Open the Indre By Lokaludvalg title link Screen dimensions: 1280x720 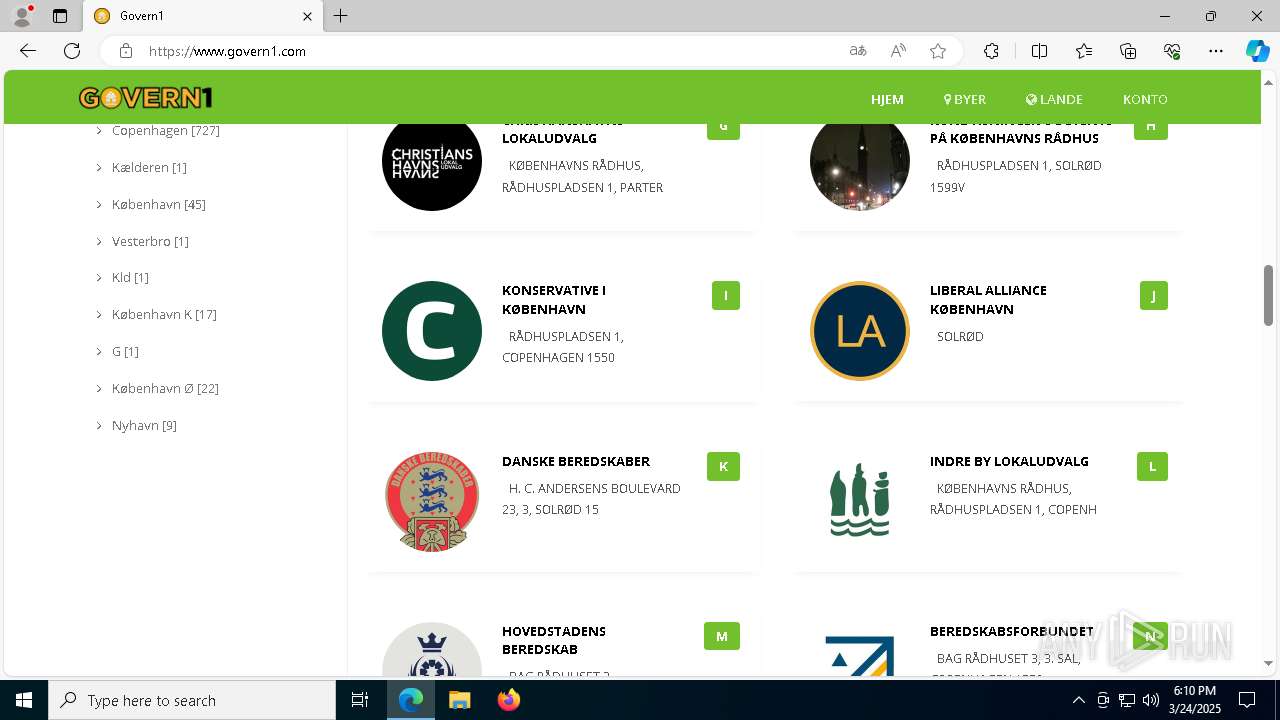1009,461
